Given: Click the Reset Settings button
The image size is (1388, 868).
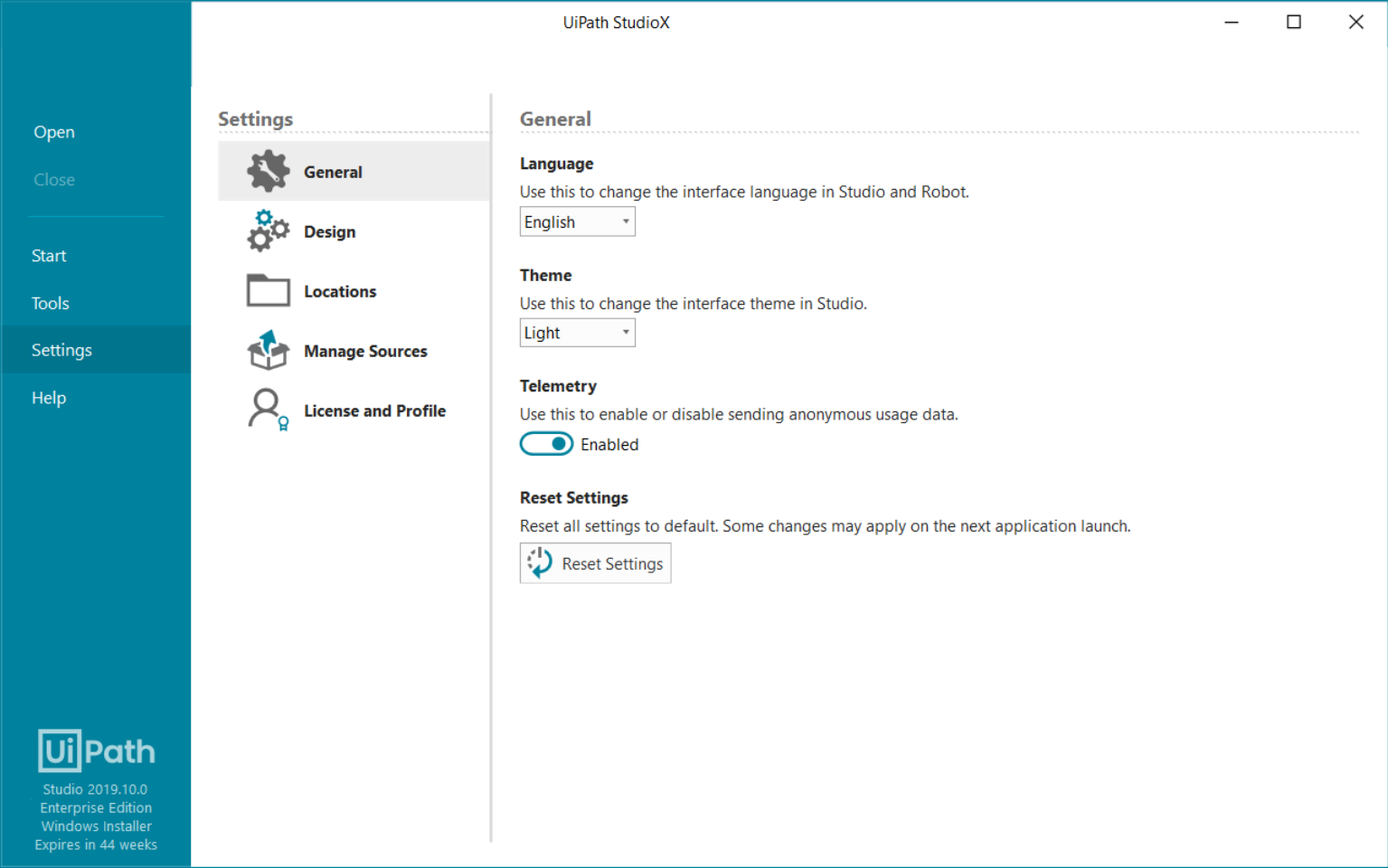Looking at the screenshot, I should 595,563.
